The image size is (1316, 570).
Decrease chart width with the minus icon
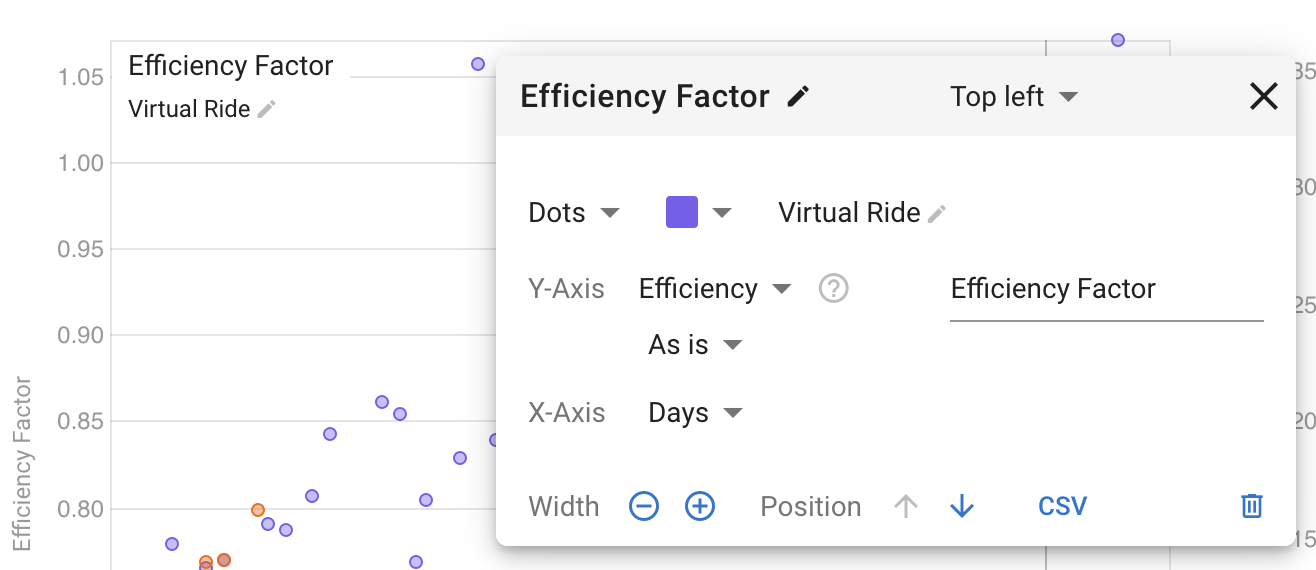click(x=644, y=507)
